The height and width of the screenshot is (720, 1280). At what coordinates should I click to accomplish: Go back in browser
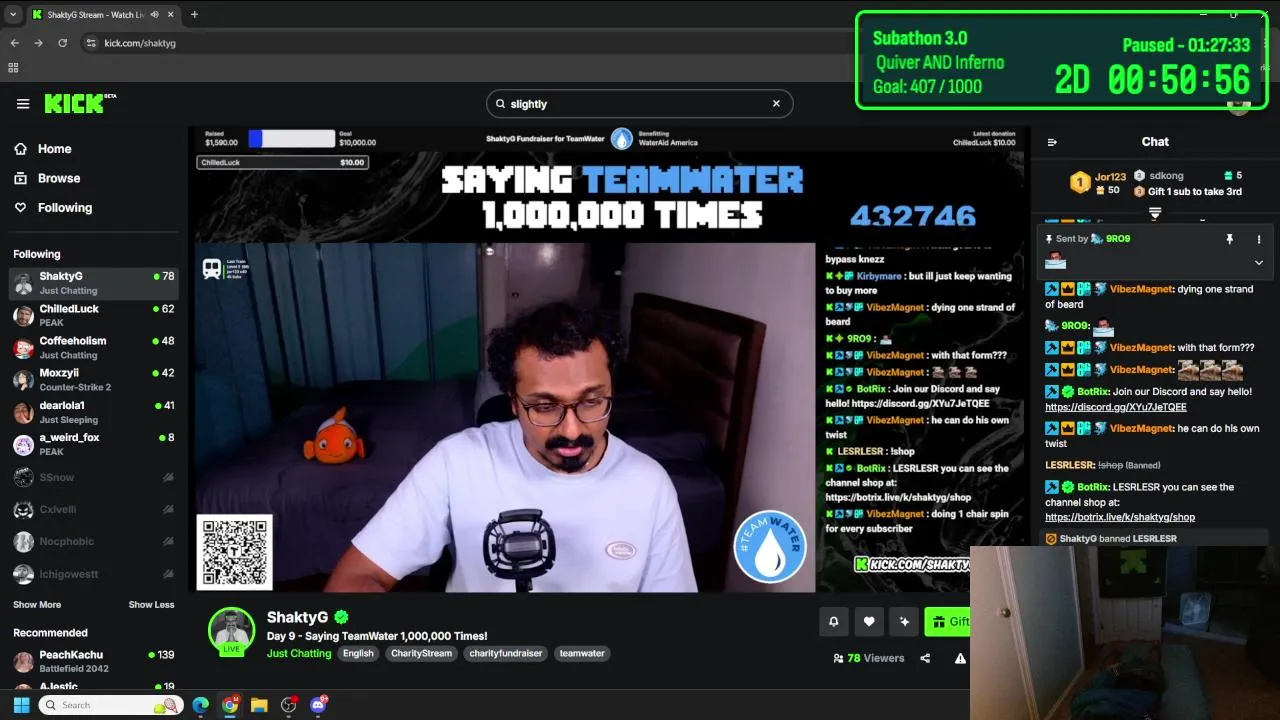(15, 43)
